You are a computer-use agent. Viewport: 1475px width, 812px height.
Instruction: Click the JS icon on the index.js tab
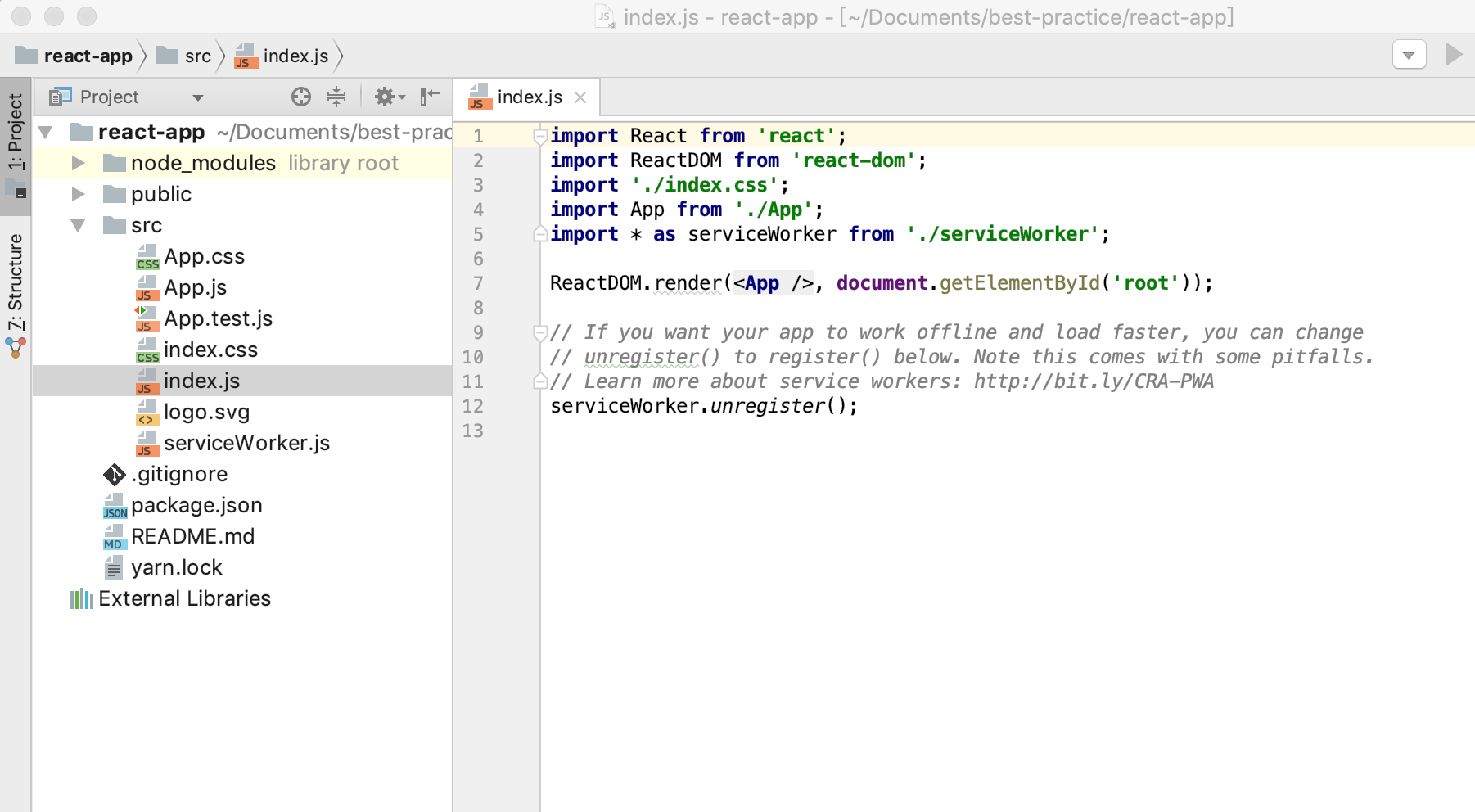pyautogui.click(x=480, y=97)
